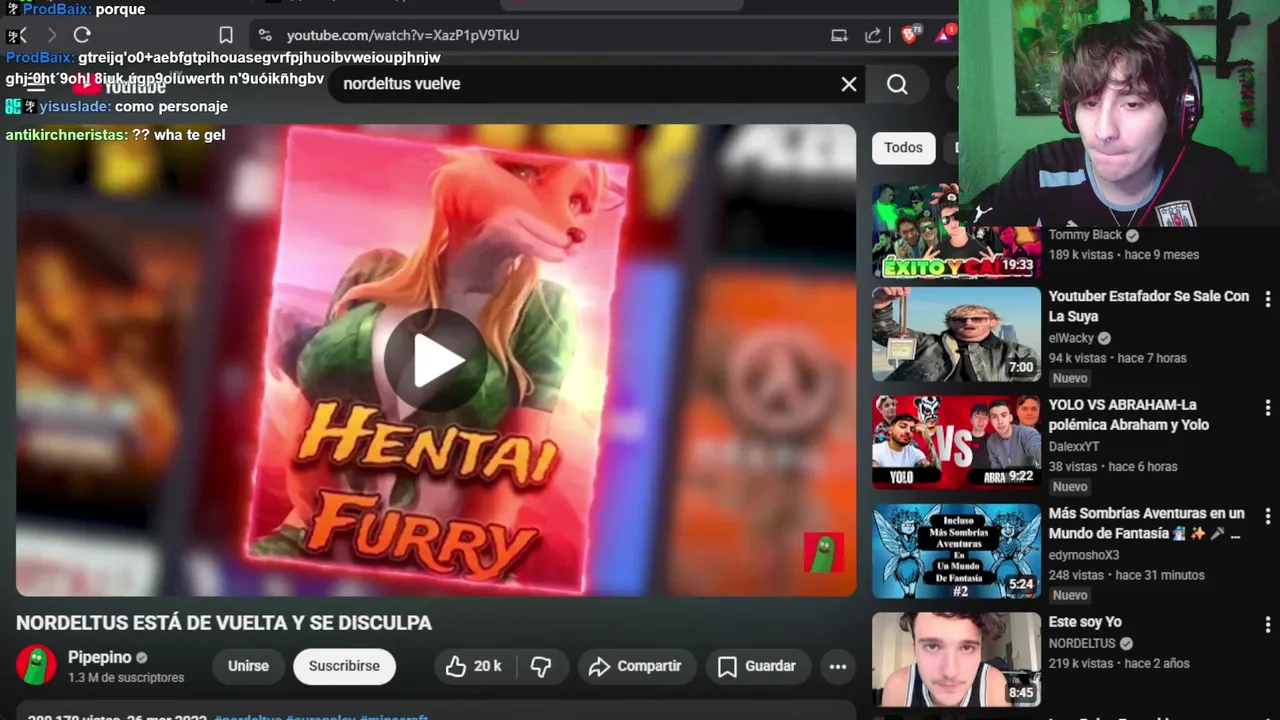Click chat message from antikirchneristas

115,135
